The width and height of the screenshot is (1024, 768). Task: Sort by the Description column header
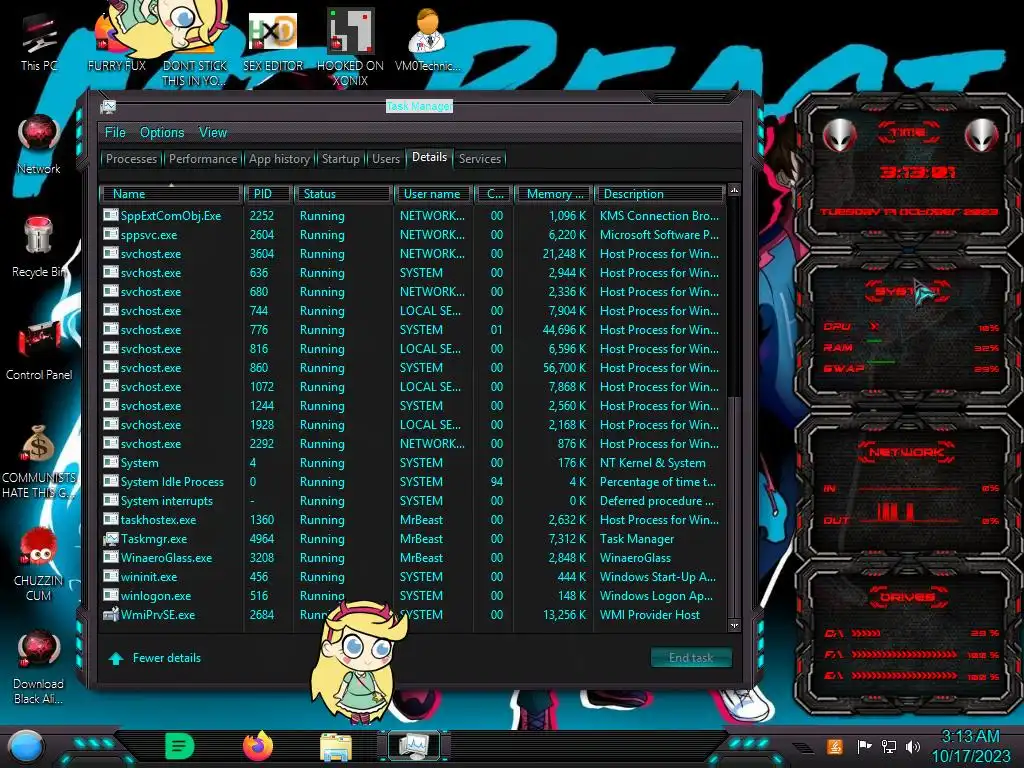click(660, 194)
